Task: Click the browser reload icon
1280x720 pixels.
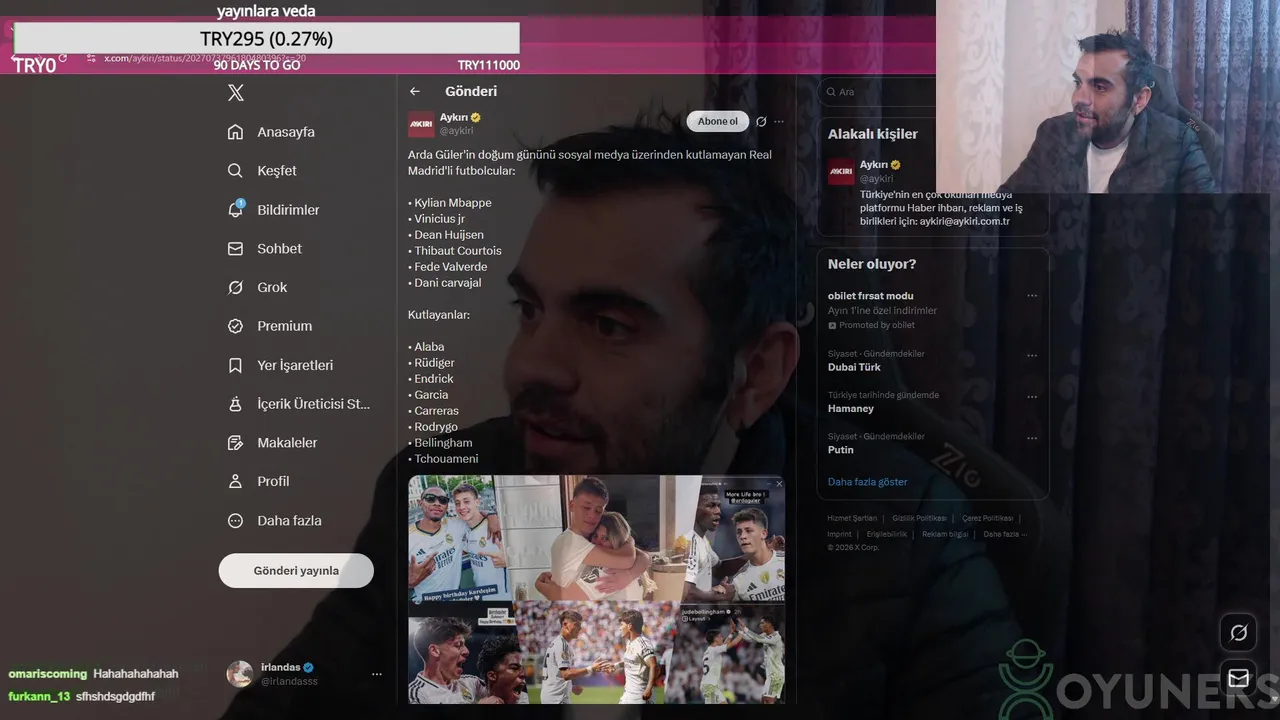Action: click(63, 58)
